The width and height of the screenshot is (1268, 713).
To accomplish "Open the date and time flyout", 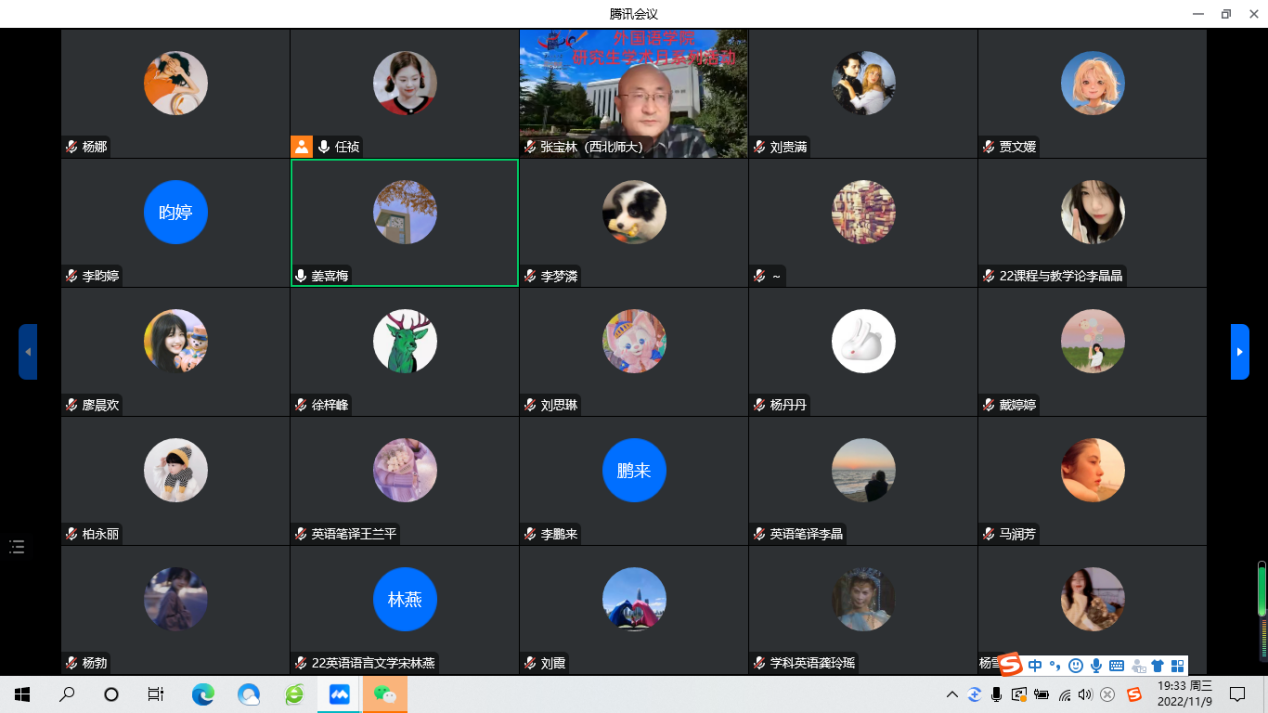I will coord(1184,694).
